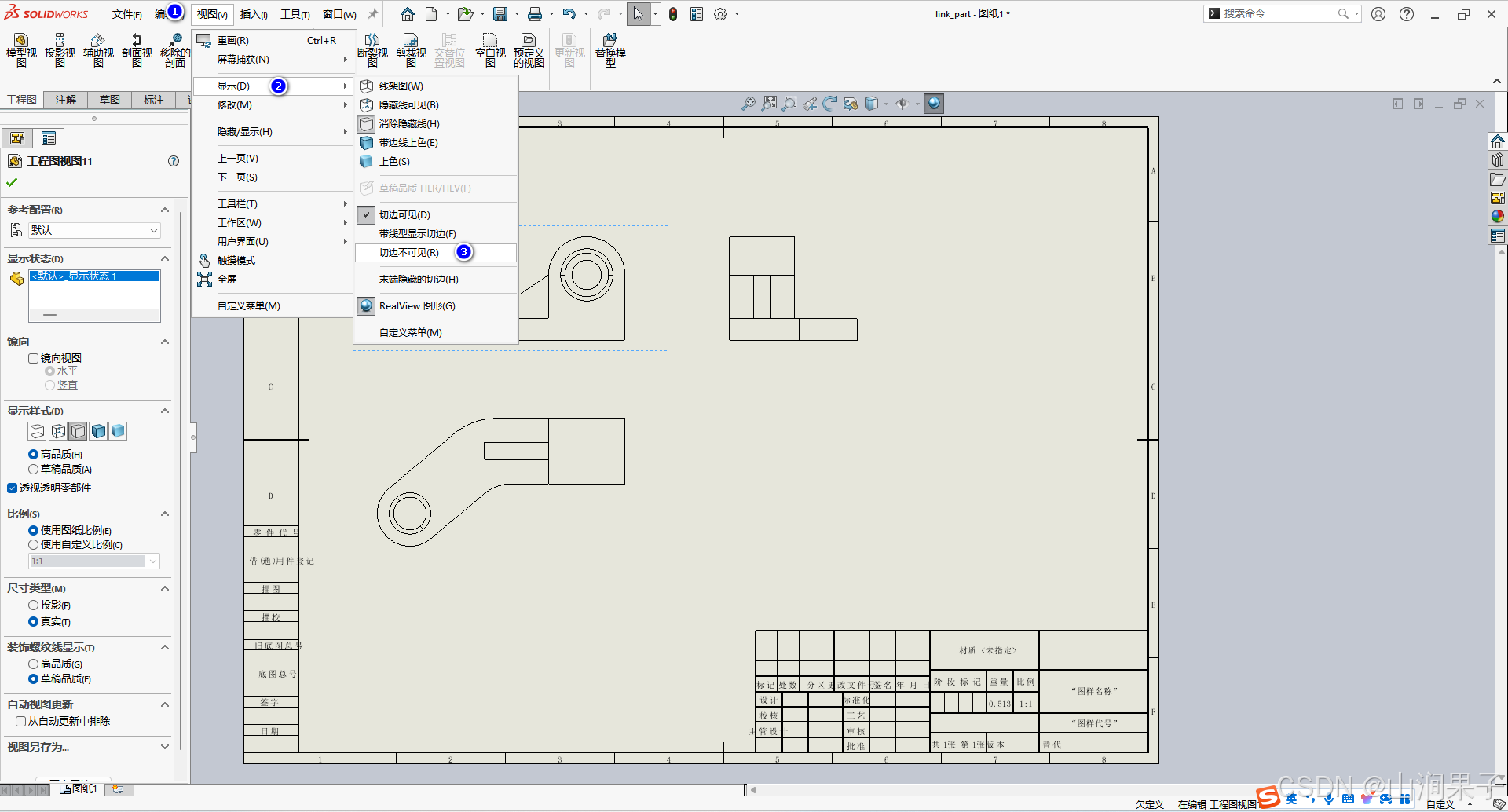Click the Auxiliary View (辅助视图) tool
1508x812 pixels.
point(98,50)
